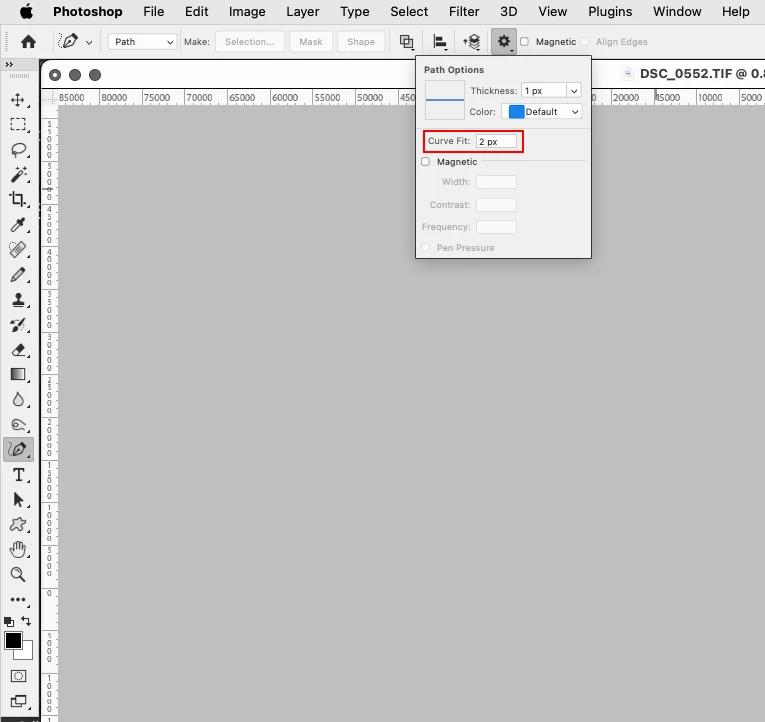Select the Gradient tool
The image size is (765, 722).
(x=18, y=375)
